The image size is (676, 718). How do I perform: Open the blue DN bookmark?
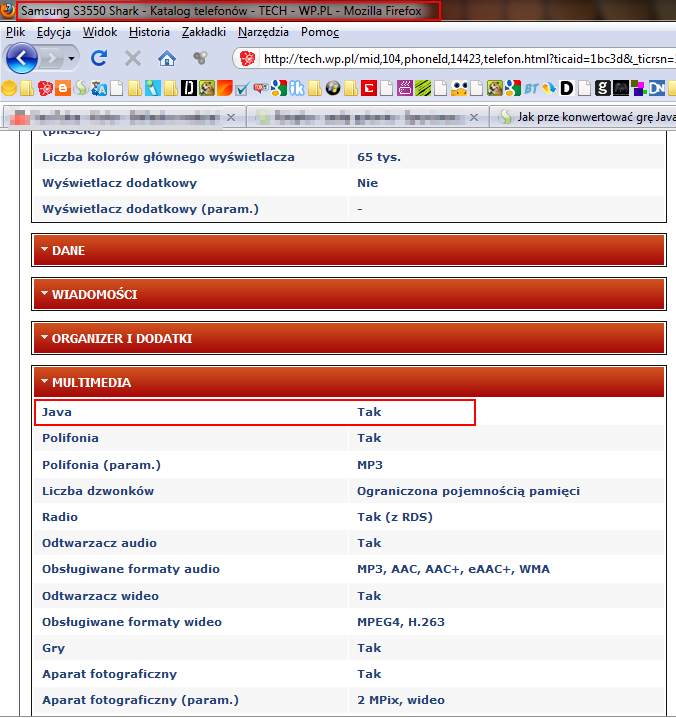[656, 87]
